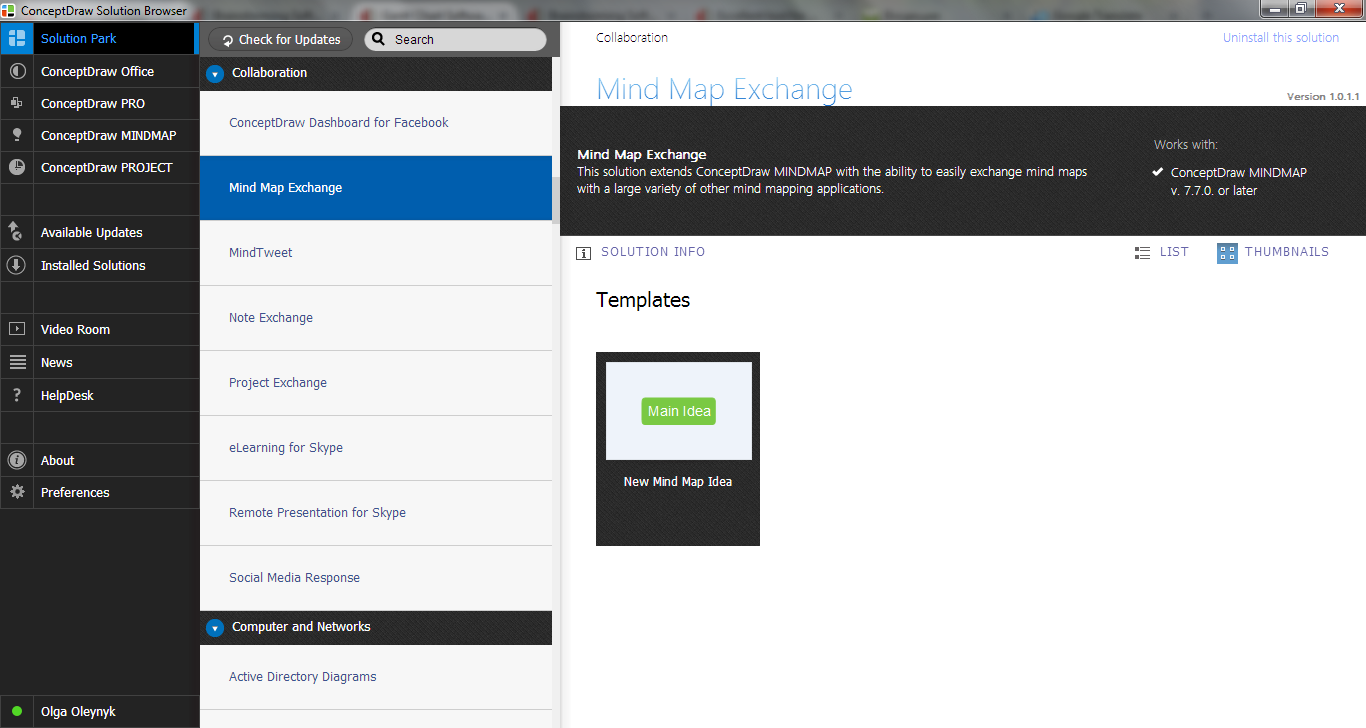Open SOLUTION INFO
This screenshot has height=728, width=1366.
(641, 252)
